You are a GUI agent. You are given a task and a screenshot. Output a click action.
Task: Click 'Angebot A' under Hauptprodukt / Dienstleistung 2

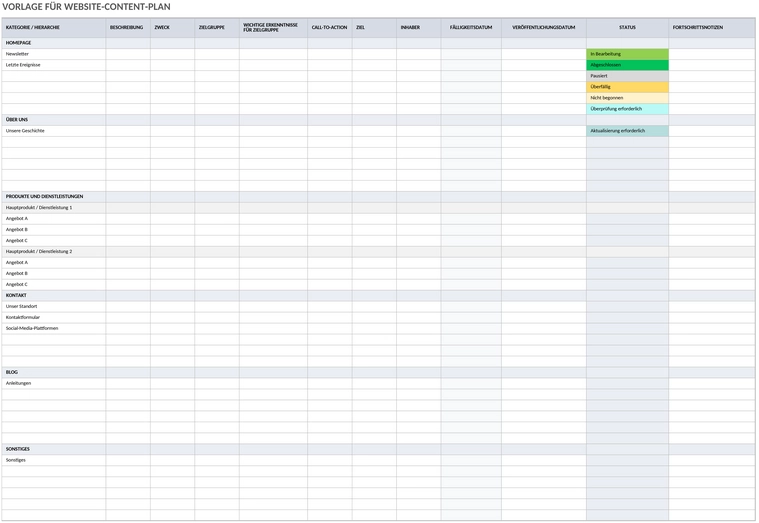[54, 262]
